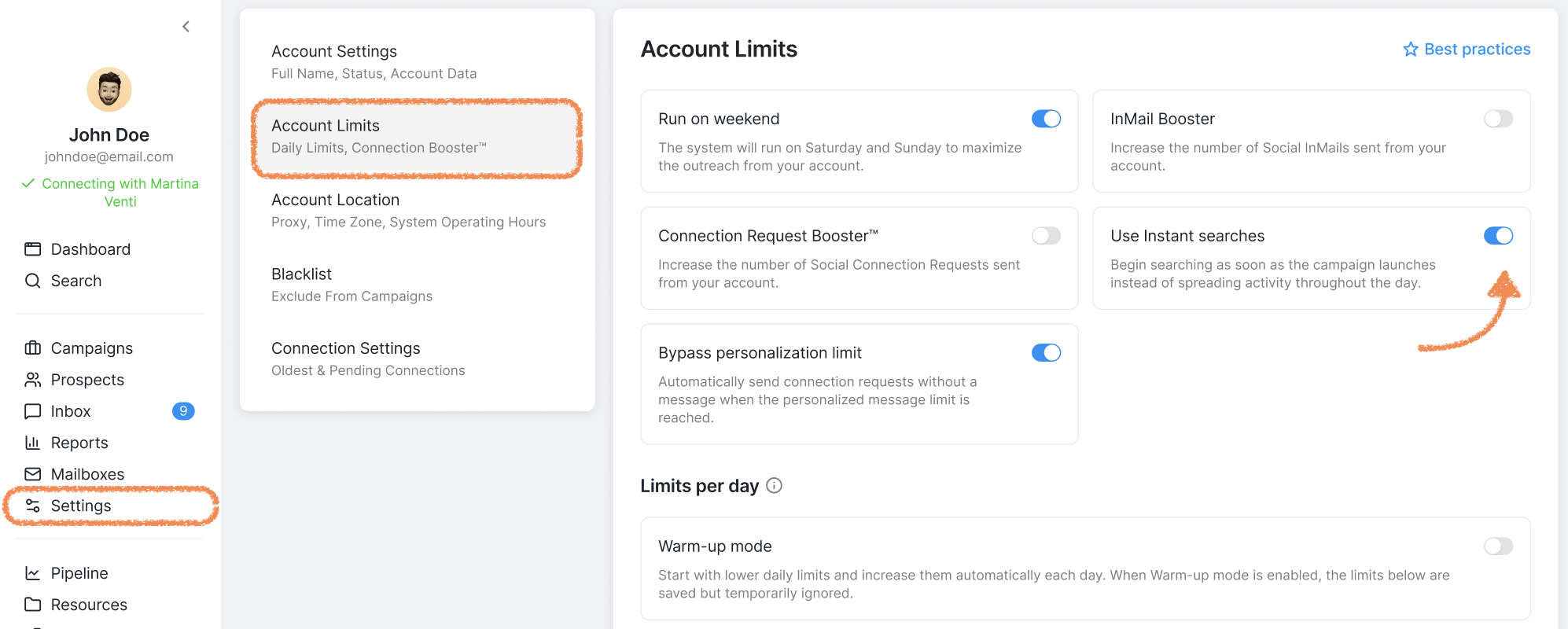Open the Best practices link
The image size is (1568, 629).
point(1467,50)
